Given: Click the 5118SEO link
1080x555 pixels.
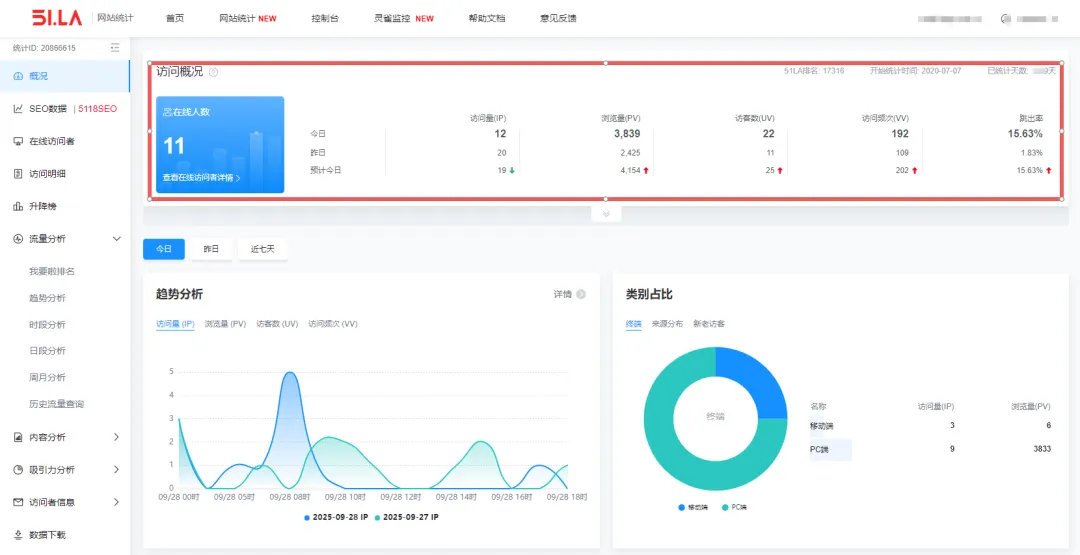Looking at the screenshot, I should pyautogui.click(x=97, y=109).
